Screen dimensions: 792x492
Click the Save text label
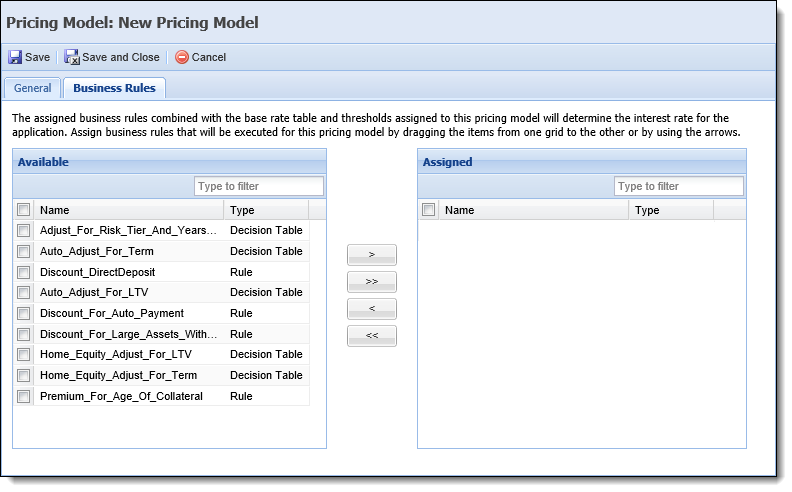point(37,57)
